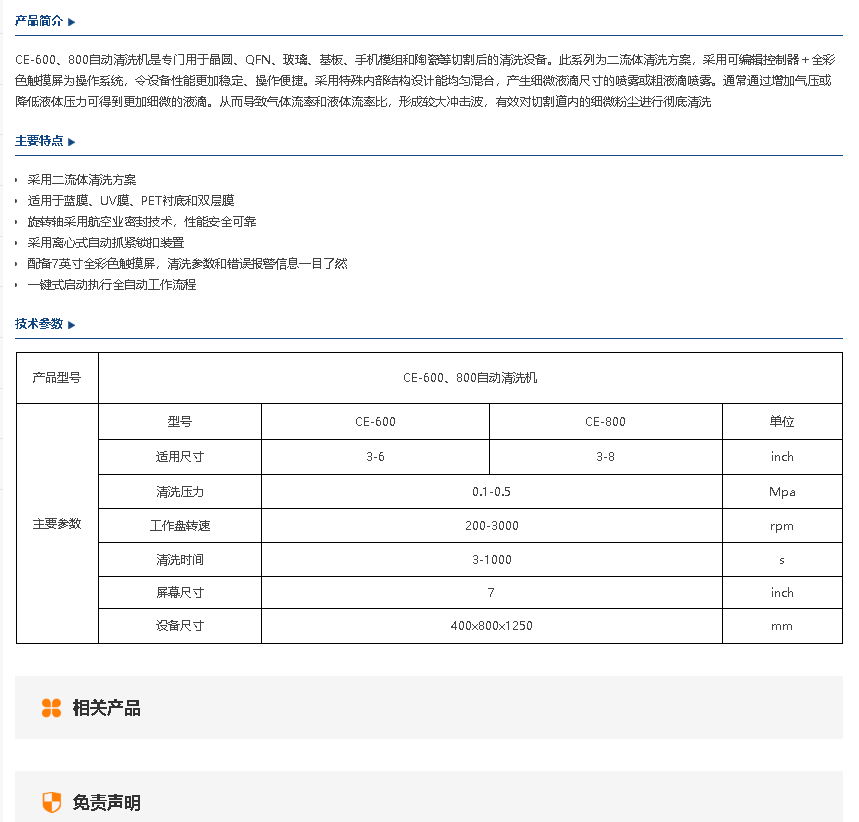
Task: Click the CE-800 column header cell
Action: pos(605,422)
